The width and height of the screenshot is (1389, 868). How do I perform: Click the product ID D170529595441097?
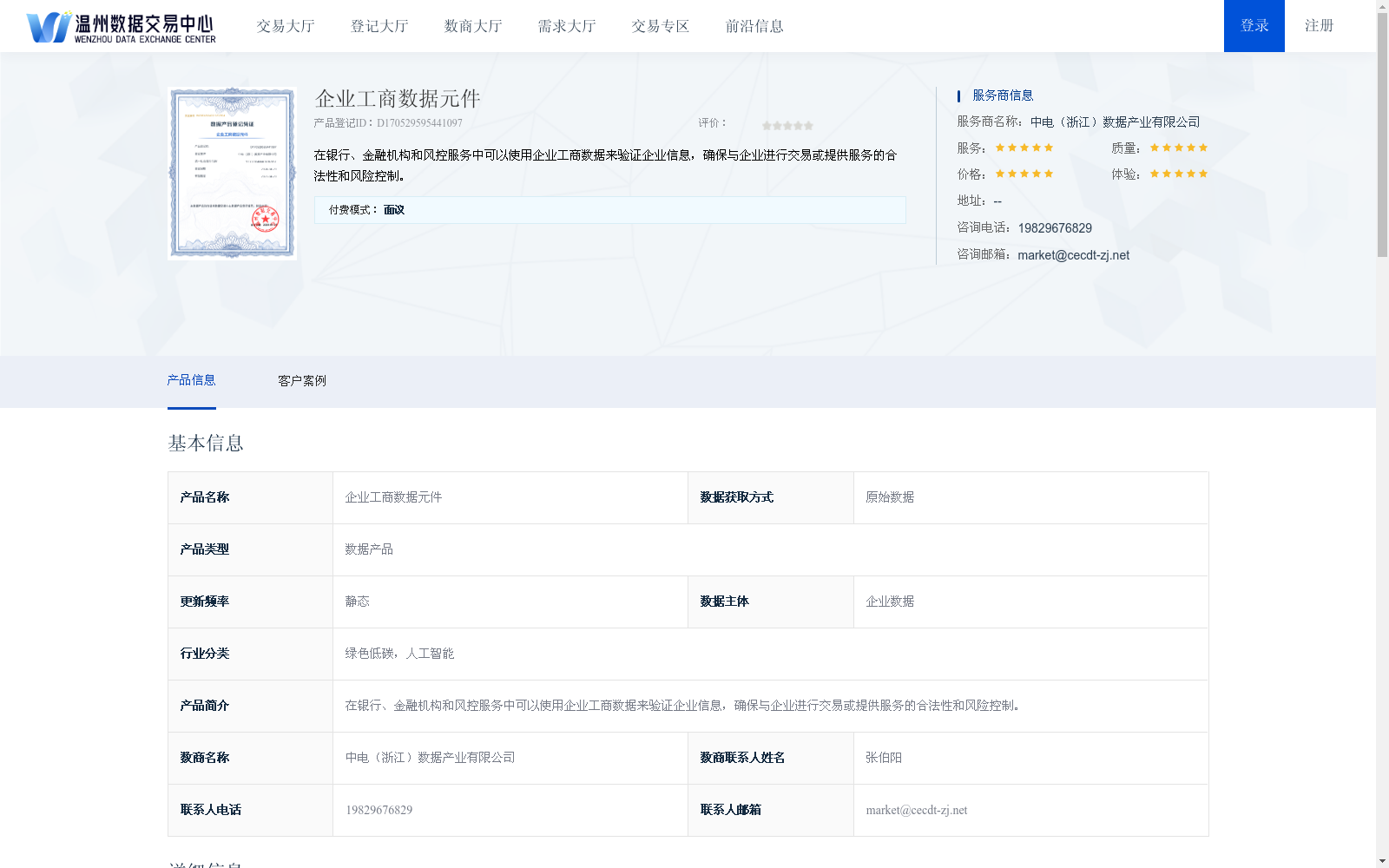(419, 123)
